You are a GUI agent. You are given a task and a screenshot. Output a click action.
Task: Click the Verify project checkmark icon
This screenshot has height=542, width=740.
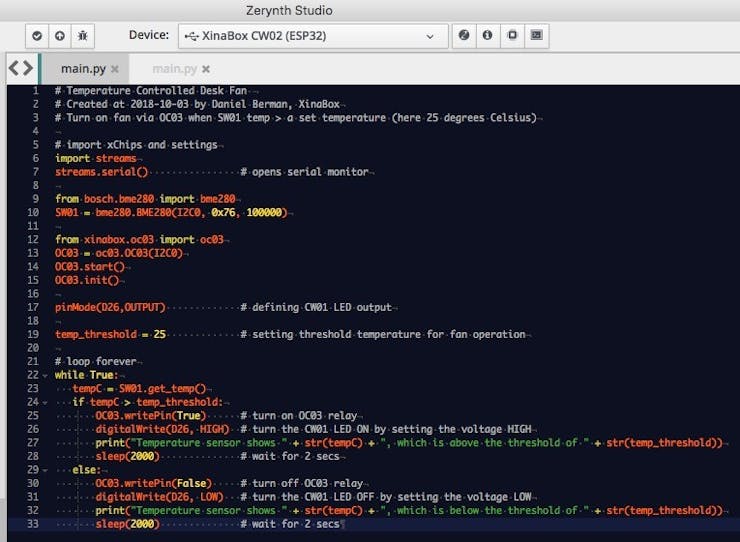click(37, 36)
